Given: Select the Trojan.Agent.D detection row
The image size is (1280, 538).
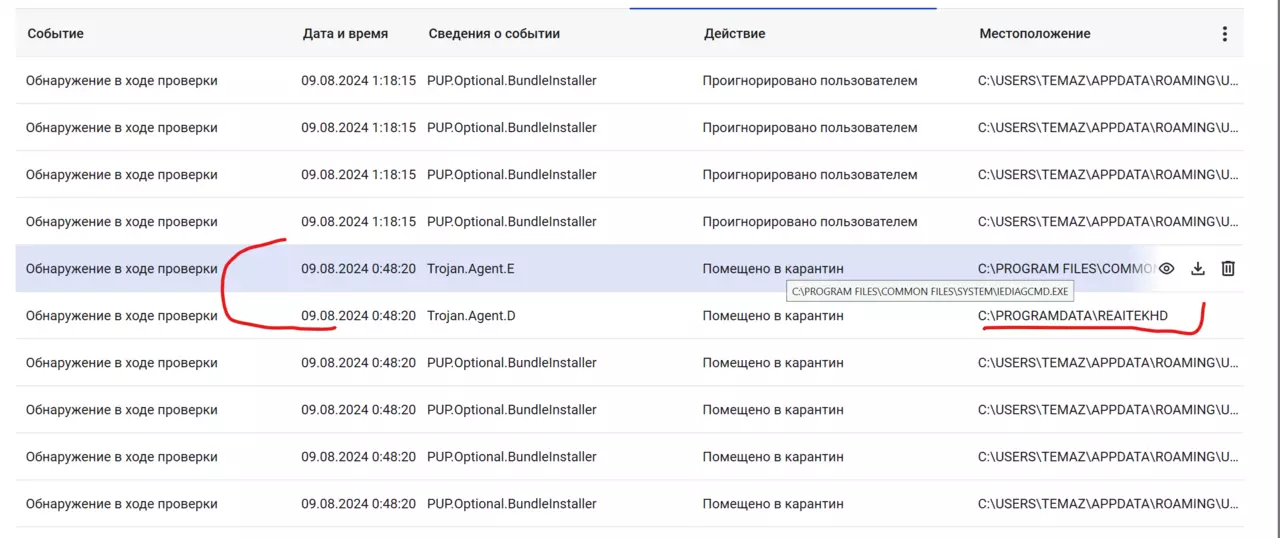Looking at the screenshot, I should point(630,316).
